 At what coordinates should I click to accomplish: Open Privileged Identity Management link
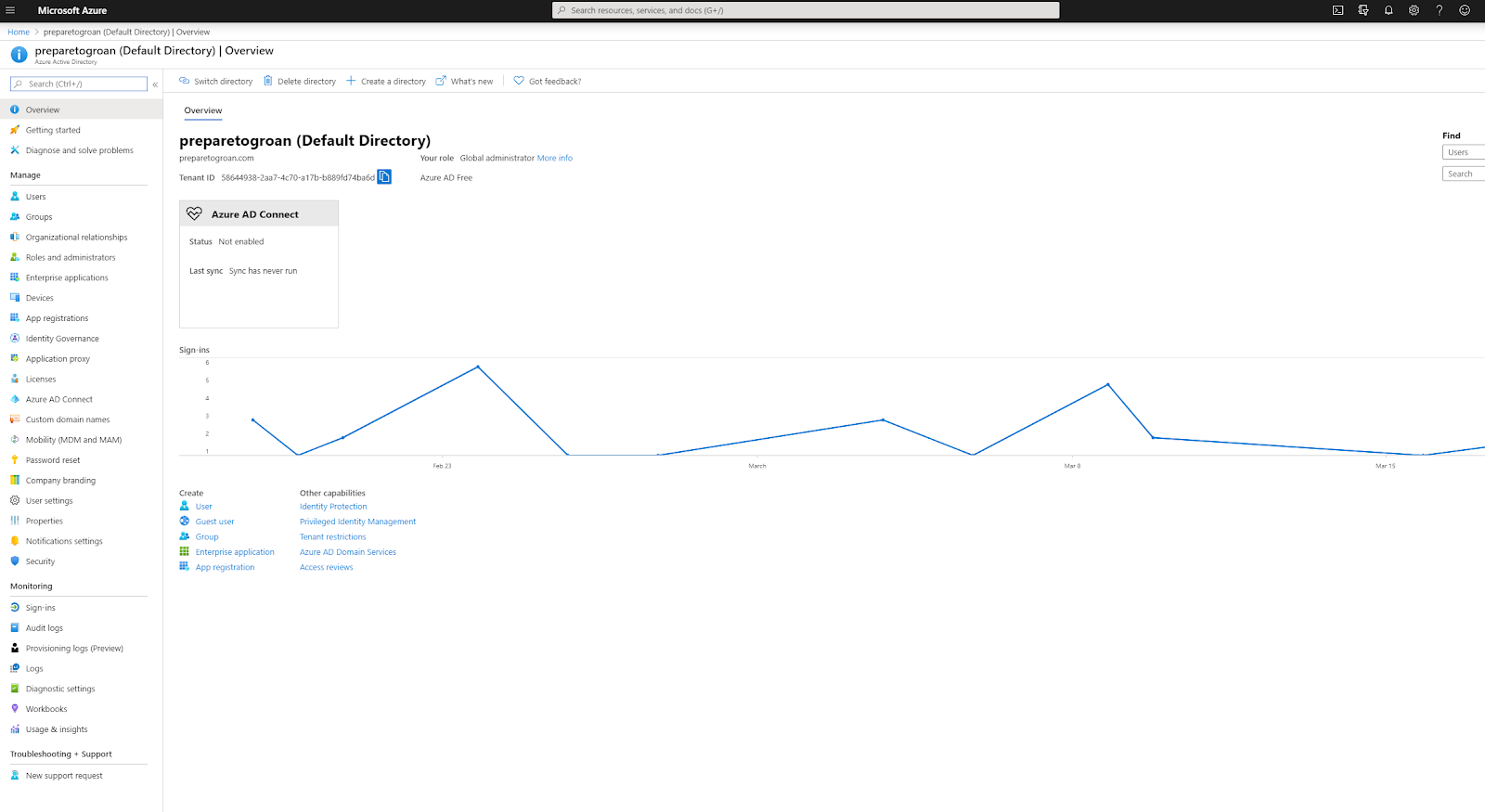tap(358, 522)
